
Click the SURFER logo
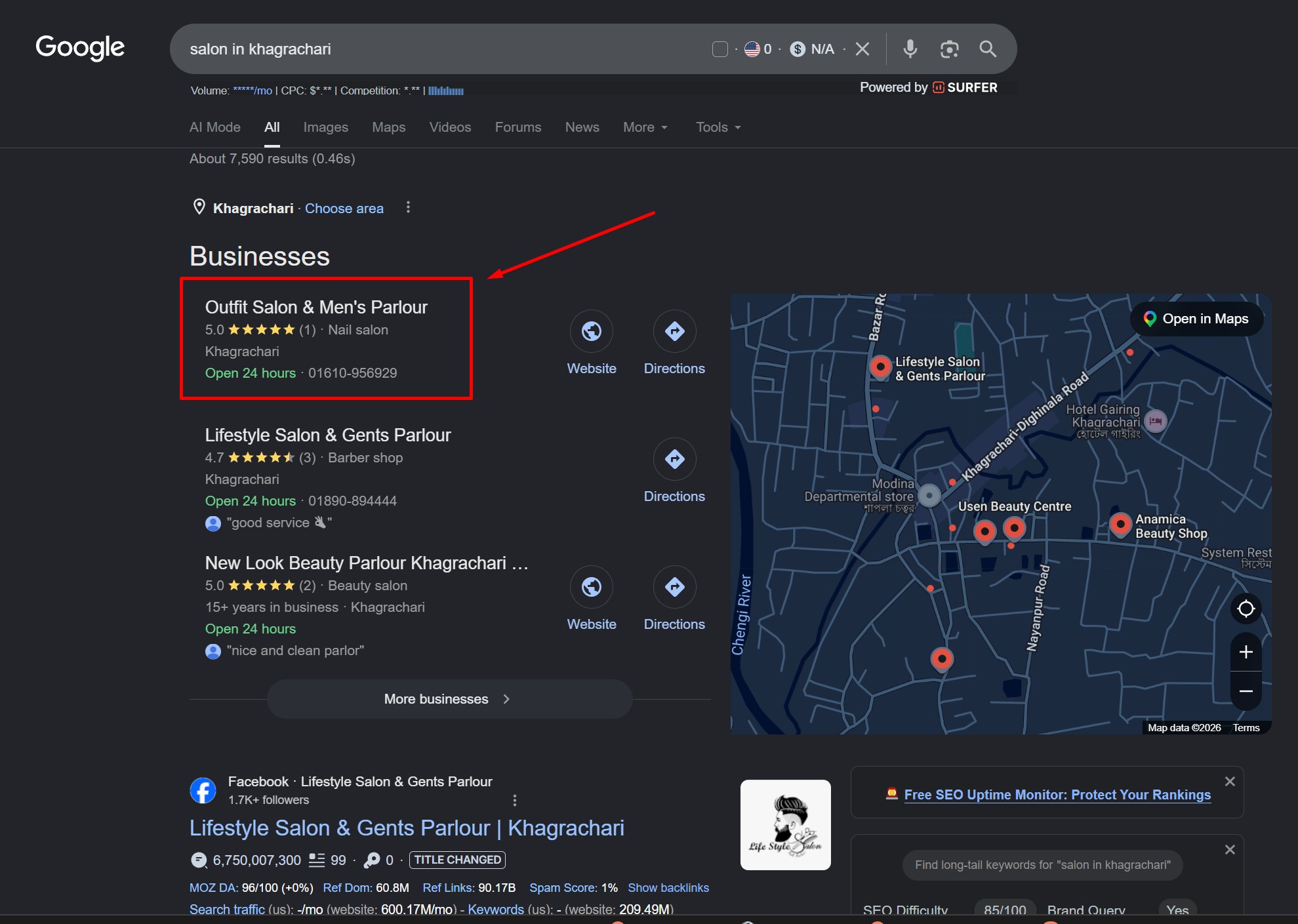click(965, 88)
